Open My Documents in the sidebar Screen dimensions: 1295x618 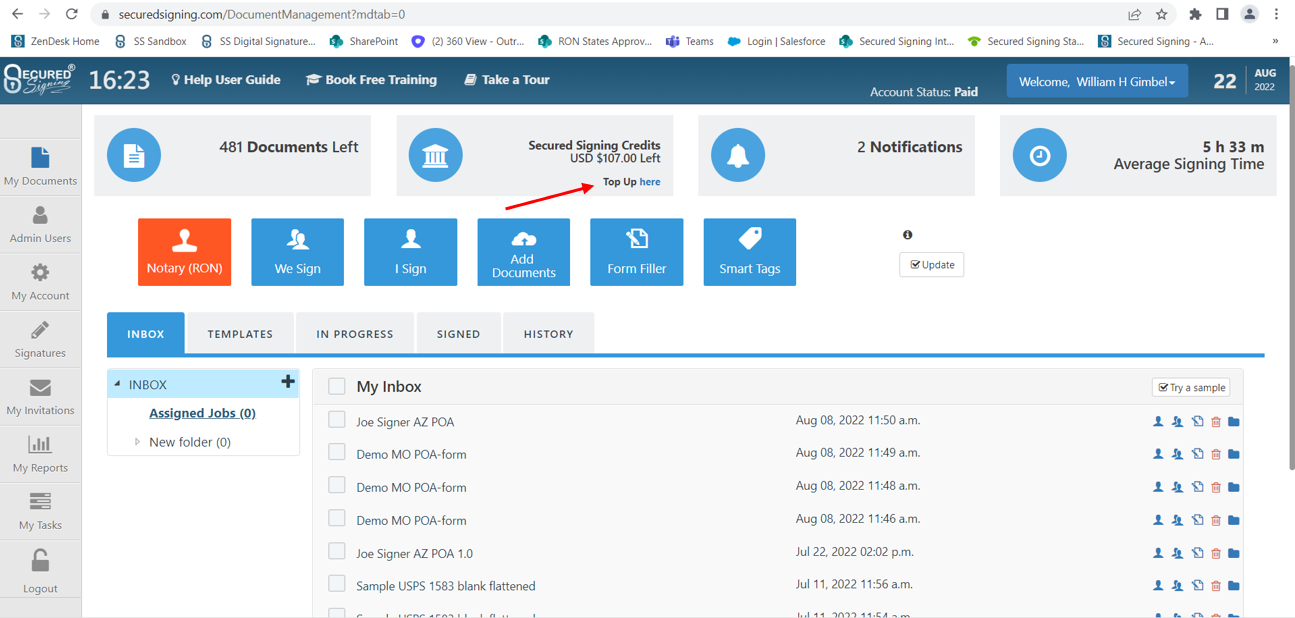click(x=40, y=166)
